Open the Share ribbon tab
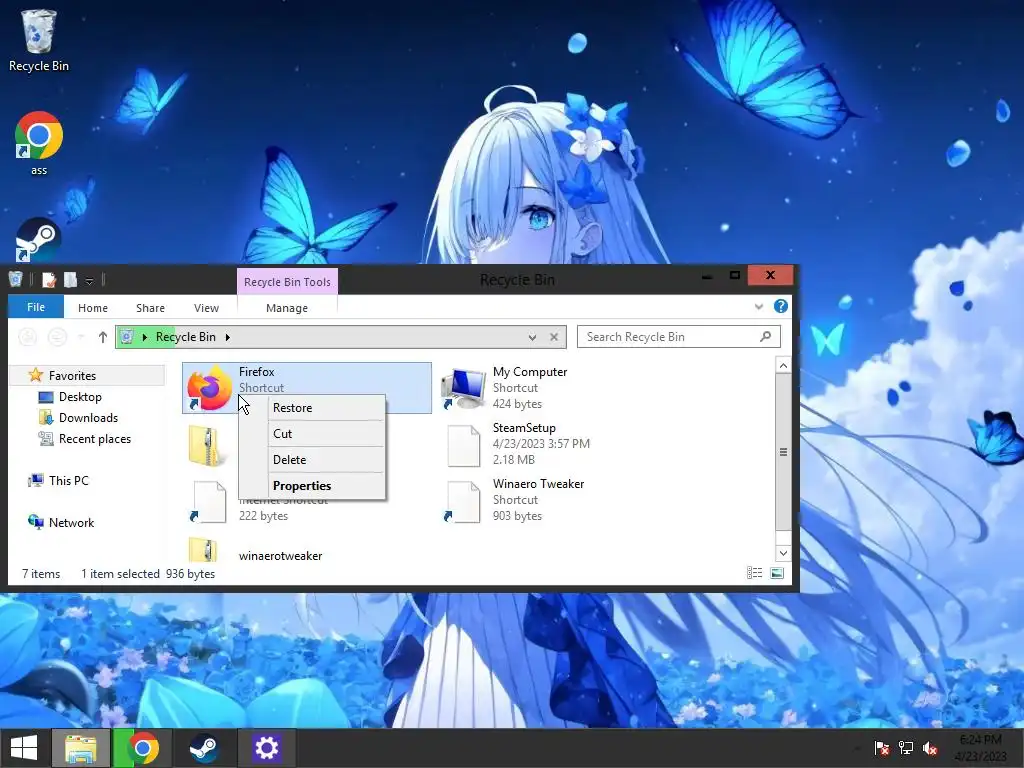 point(150,308)
